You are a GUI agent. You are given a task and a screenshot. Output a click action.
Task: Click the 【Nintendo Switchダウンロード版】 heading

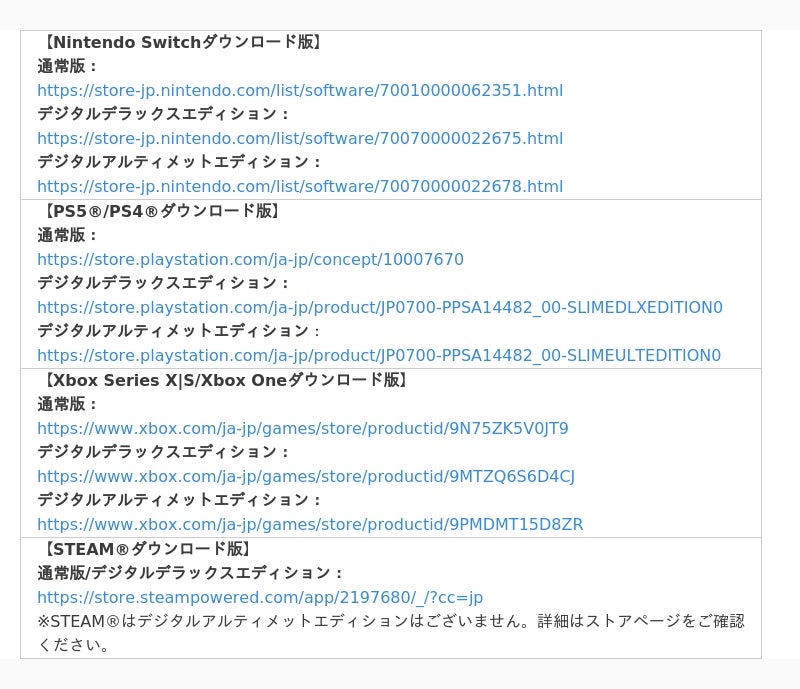point(181,42)
